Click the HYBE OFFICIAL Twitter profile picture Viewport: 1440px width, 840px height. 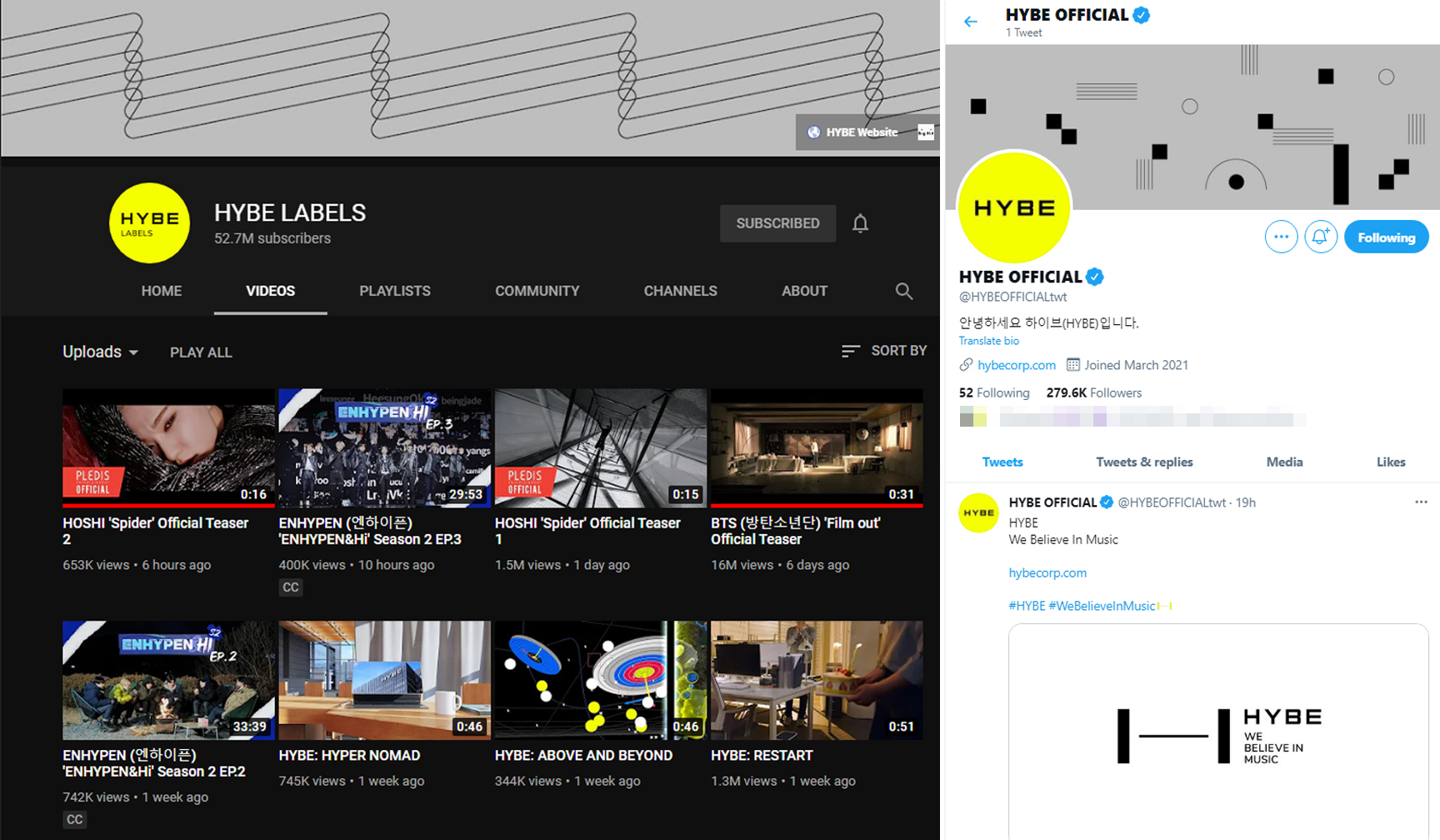point(1014,207)
